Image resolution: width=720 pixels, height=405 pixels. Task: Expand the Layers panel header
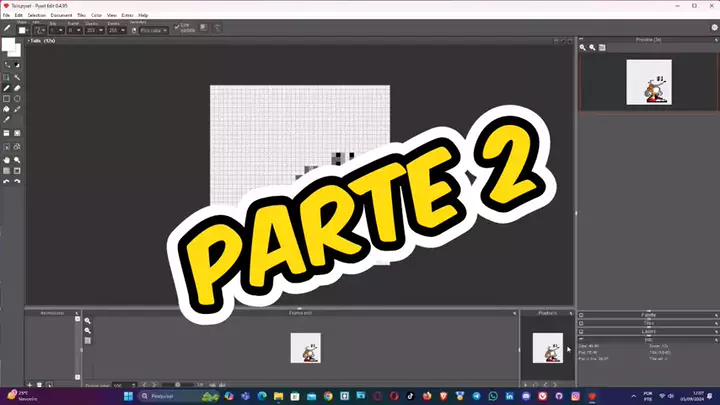(647, 330)
